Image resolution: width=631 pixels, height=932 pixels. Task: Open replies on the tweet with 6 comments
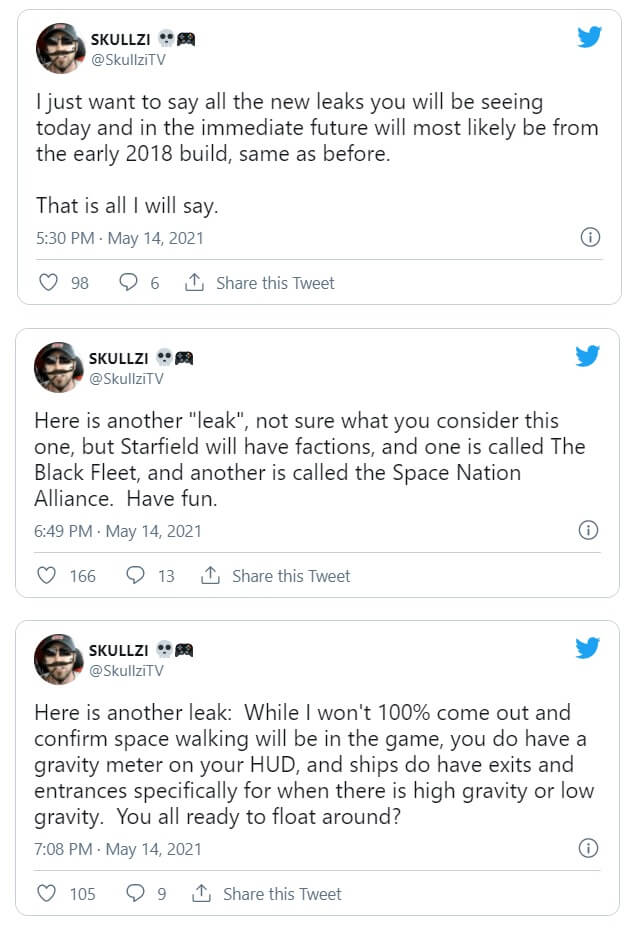[x=128, y=283]
